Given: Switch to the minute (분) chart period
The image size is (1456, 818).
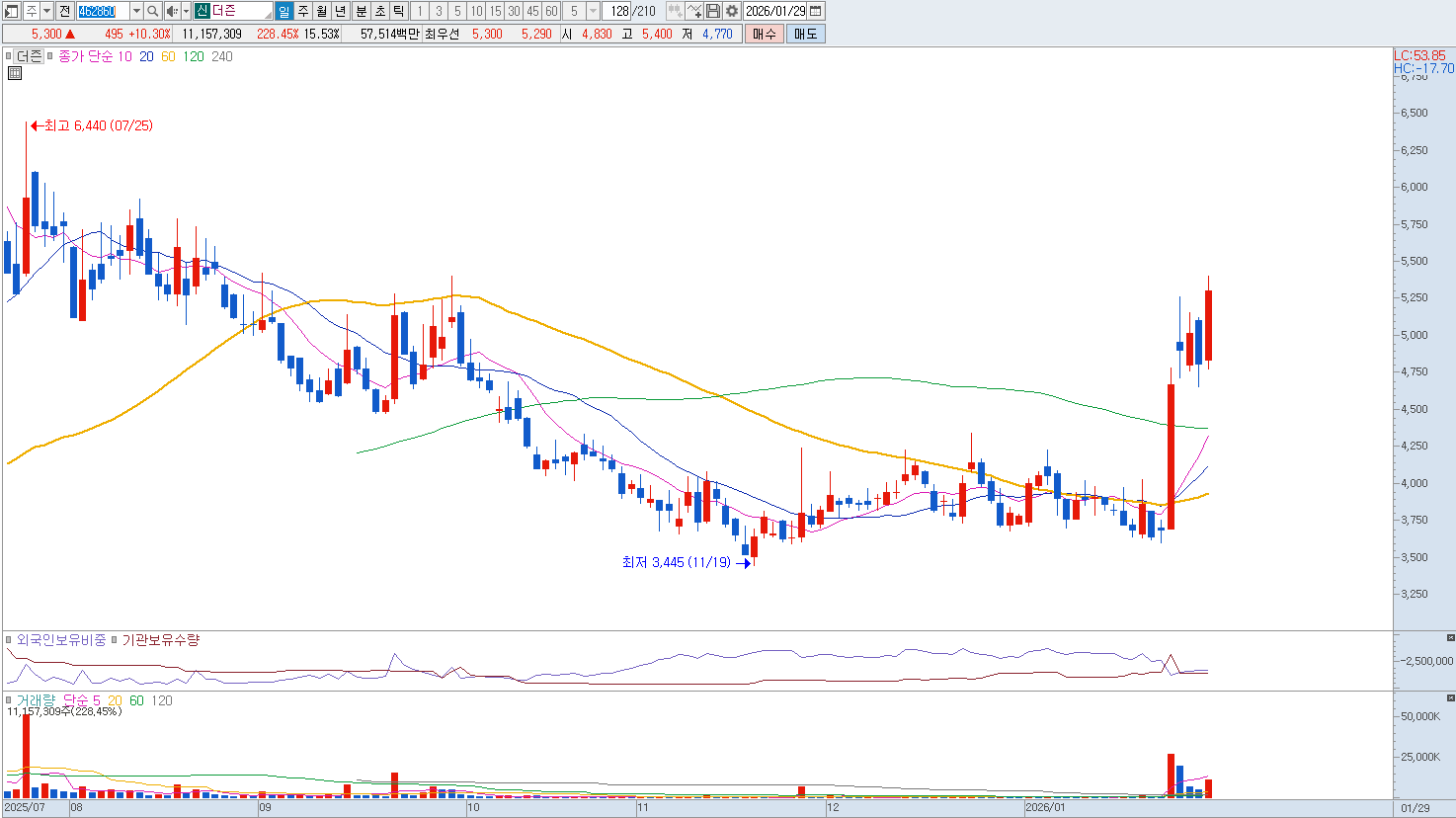Looking at the screenshot, I should tap(361, 11).
